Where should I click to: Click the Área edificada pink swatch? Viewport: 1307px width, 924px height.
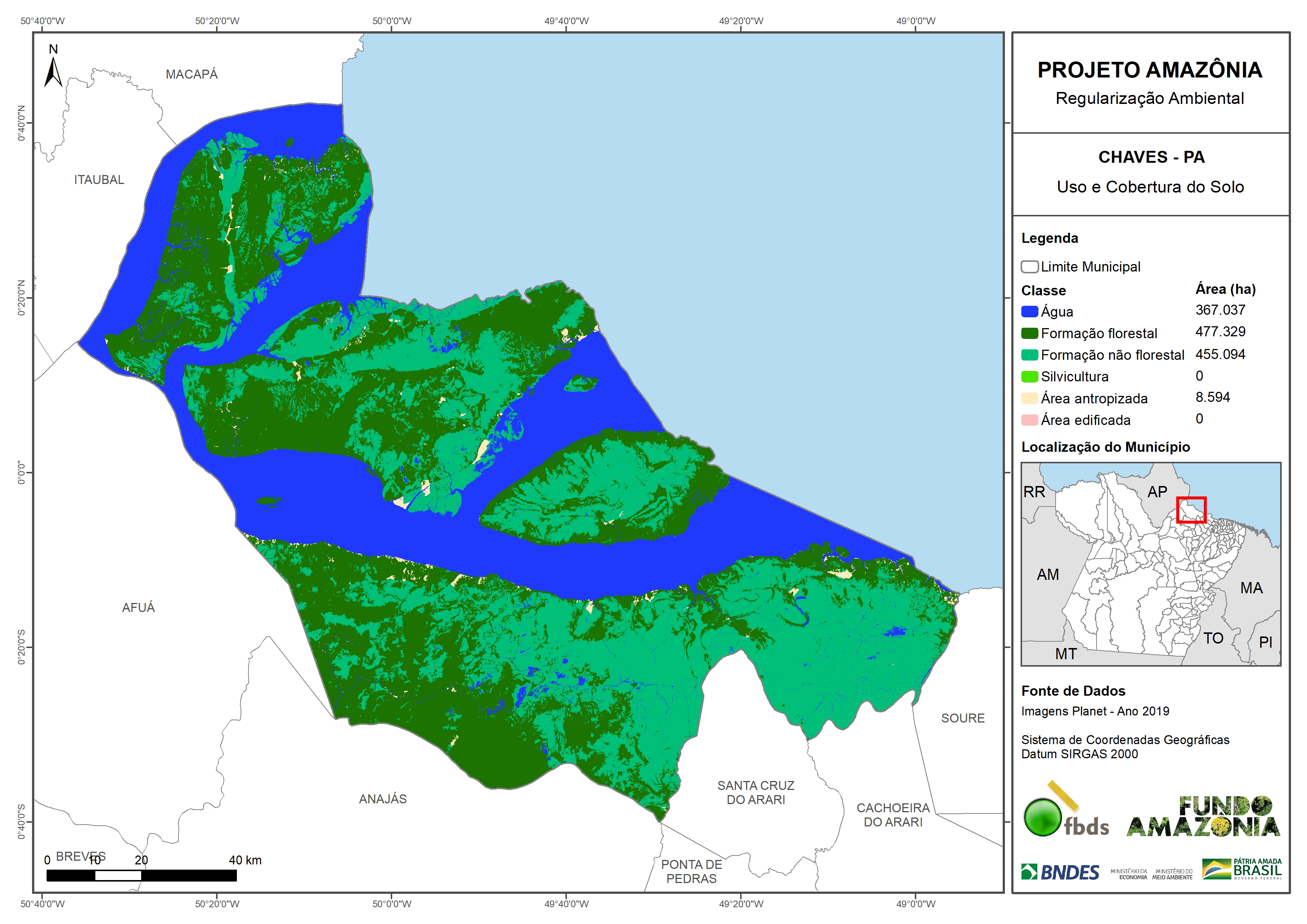[x=1029, y=420]
